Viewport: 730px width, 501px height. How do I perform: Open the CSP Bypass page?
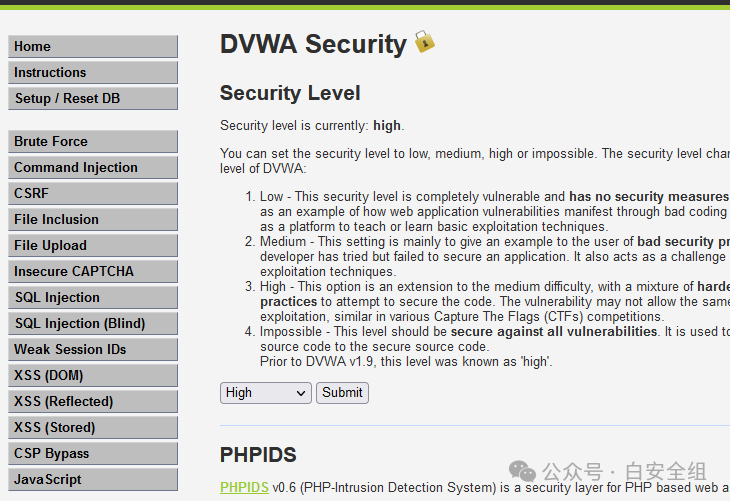pyautogui.click(x=93, y=454)
